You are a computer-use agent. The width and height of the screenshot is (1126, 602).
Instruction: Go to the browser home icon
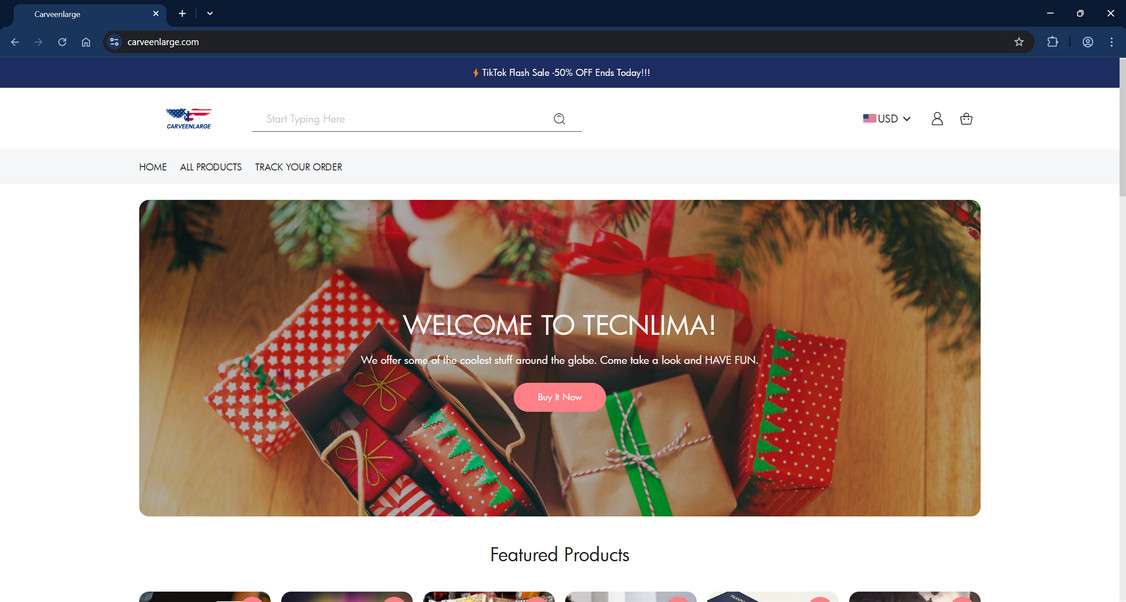click(86, 42)
